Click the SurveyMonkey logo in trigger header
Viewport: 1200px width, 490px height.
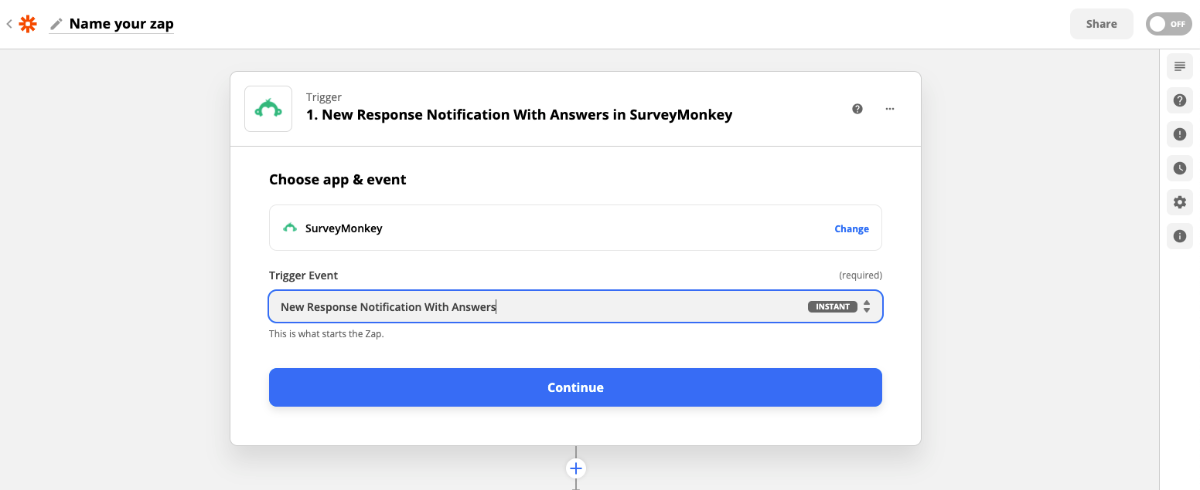point(268,109)
